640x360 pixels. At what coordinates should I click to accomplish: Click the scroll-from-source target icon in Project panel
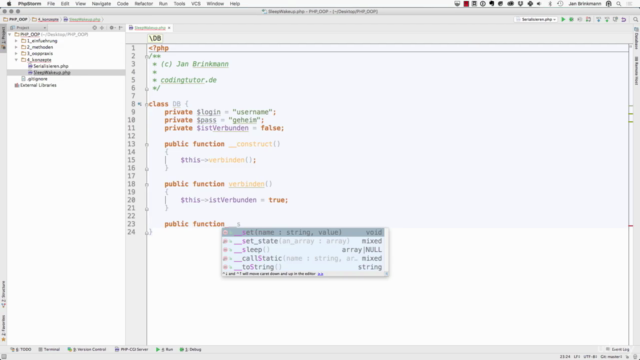tap(94, 28)
